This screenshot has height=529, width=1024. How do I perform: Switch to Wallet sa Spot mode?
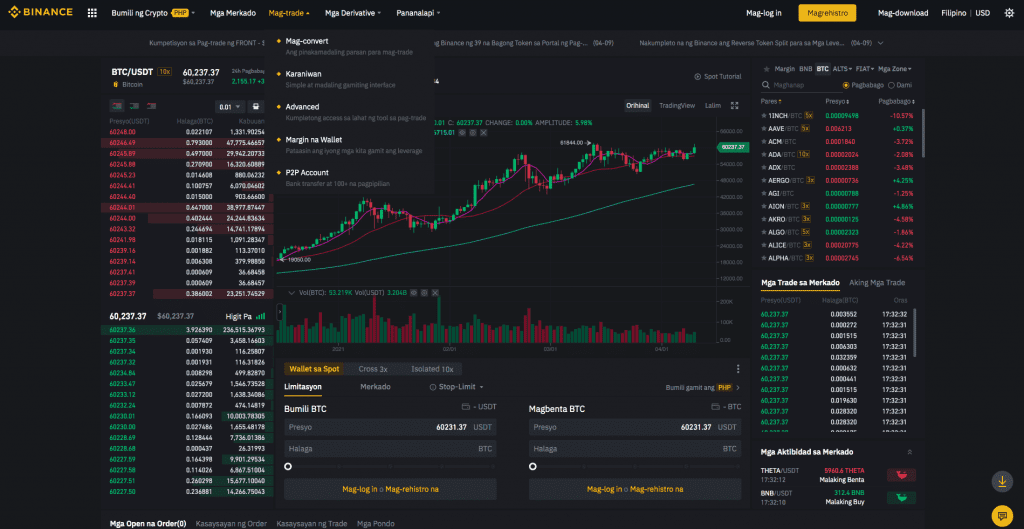pyautogui.click(x=314, y=369)
